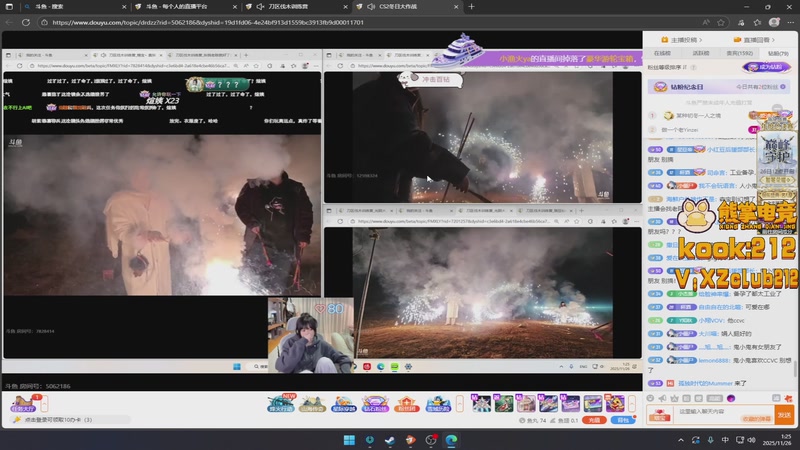
Task: Click the crown icon in chat toolbar
Action: (674, 398)
